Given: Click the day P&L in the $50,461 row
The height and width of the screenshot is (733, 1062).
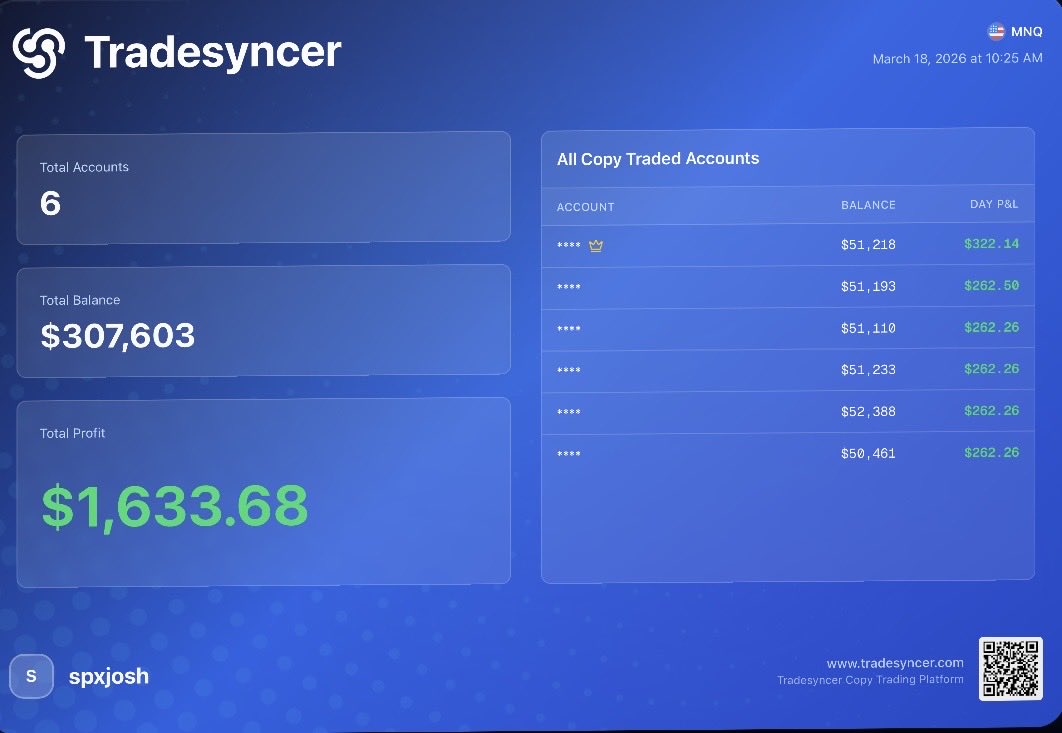Looking at the screenshot, I should pyautogui.click(x=991, y=453).
